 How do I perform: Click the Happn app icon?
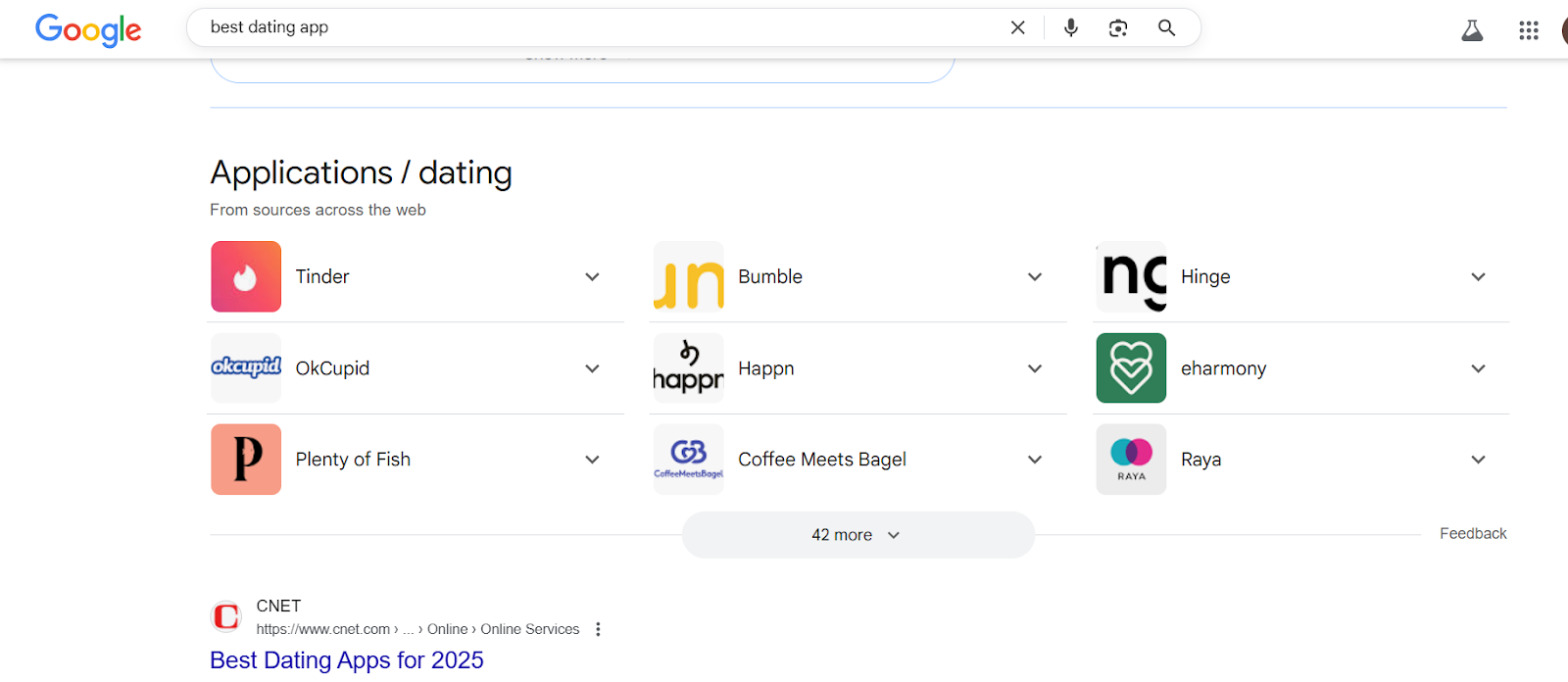coord(689,367)
